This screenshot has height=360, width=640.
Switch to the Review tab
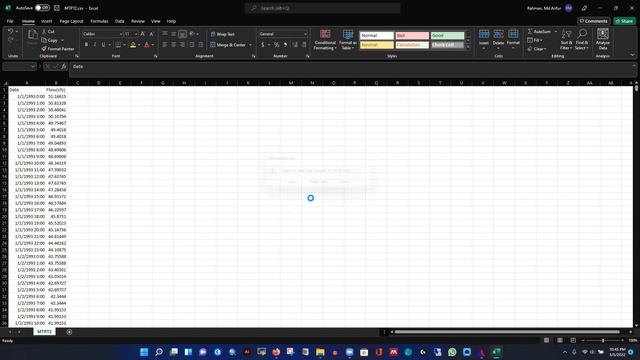138,21
